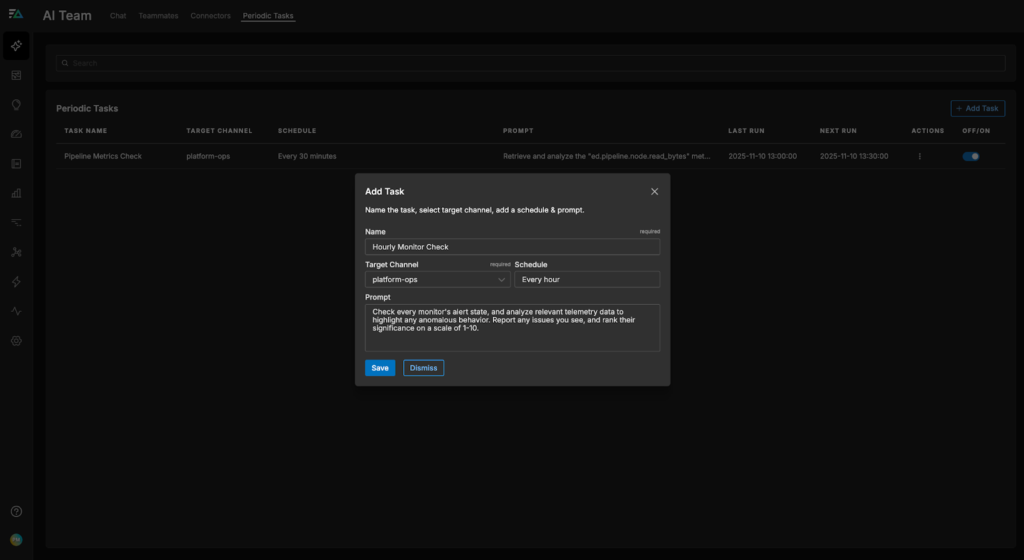Switch to the Chat tab

point(118,16)
